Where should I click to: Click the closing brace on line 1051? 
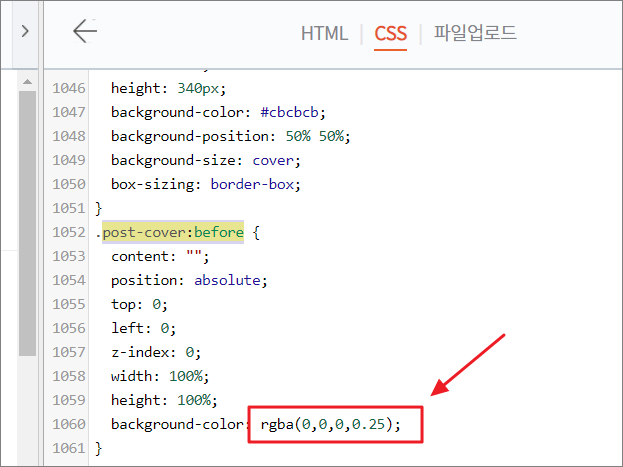click(99, 208)
